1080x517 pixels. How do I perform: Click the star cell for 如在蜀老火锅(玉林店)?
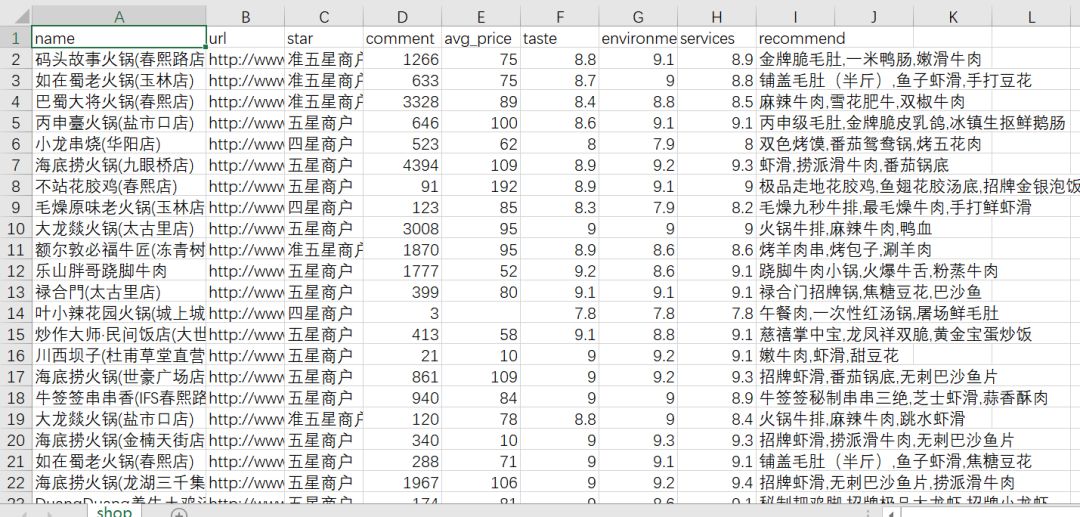(324, 81)
